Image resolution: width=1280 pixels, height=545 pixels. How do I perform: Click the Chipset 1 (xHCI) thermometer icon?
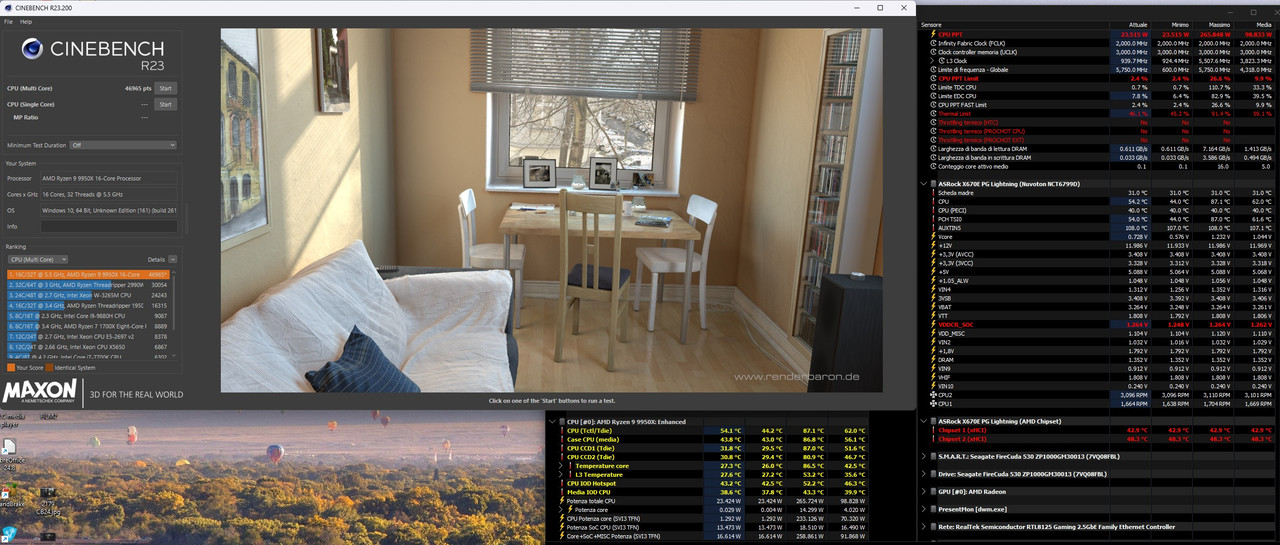(x=933, y=430)
